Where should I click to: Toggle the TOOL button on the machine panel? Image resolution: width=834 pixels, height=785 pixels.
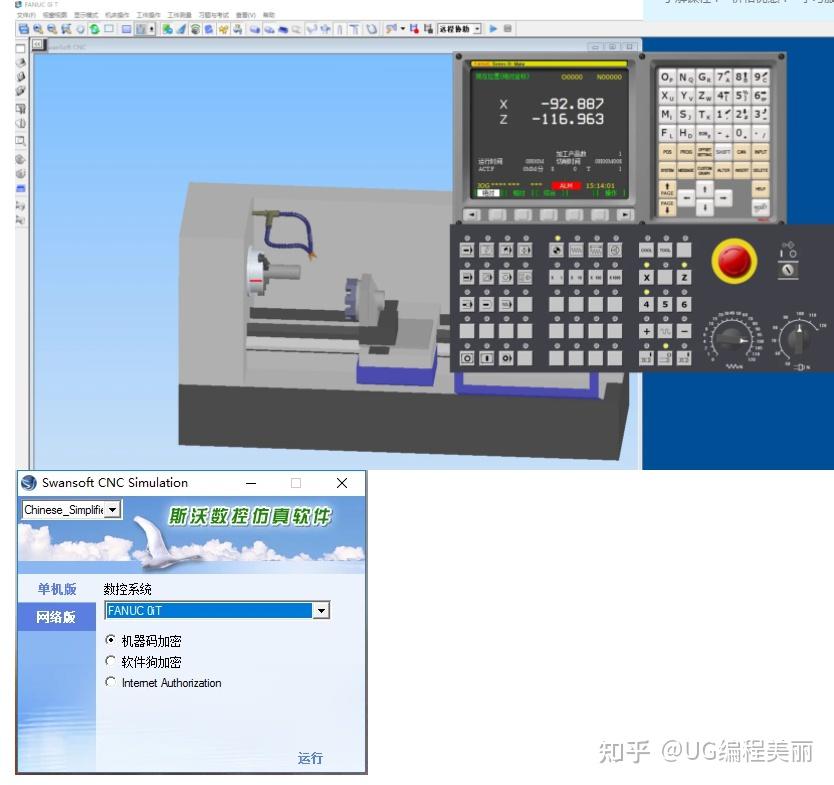[665, 250]
